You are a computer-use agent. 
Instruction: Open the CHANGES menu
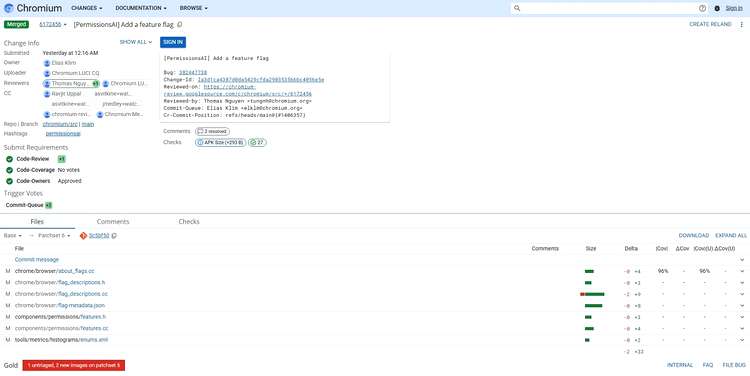click(x=87, y=8)
